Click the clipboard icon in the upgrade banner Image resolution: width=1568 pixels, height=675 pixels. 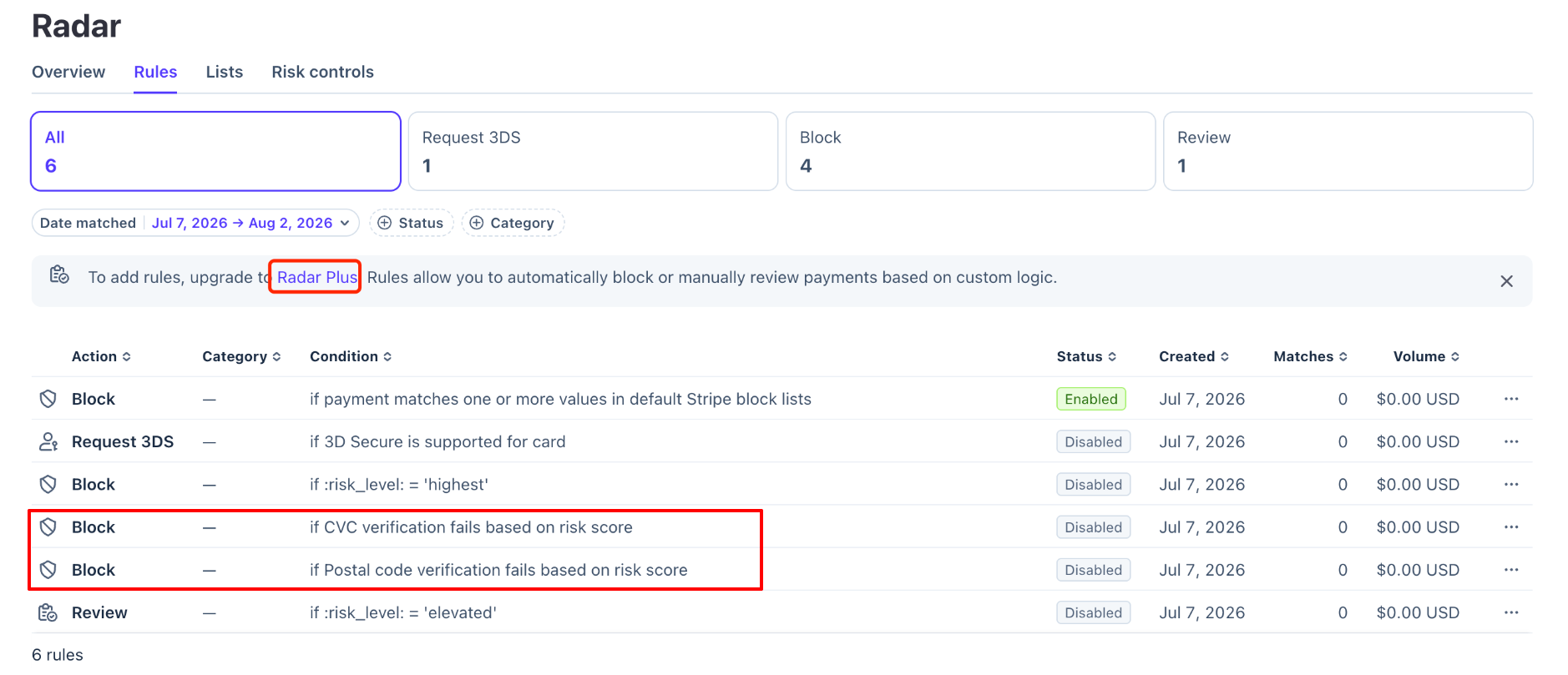pos(59,275)
